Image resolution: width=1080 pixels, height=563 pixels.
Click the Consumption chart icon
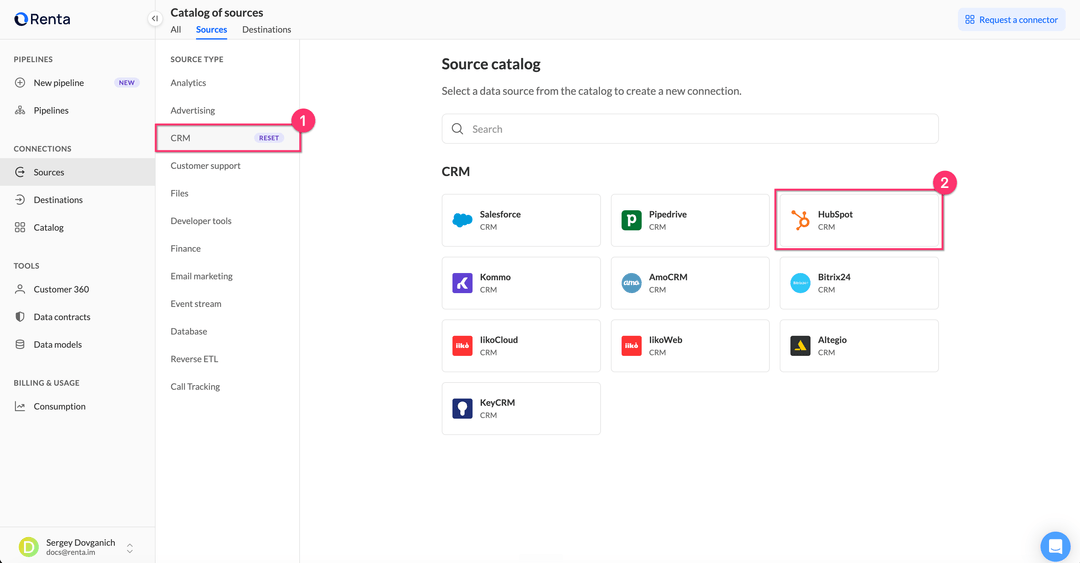20,407
